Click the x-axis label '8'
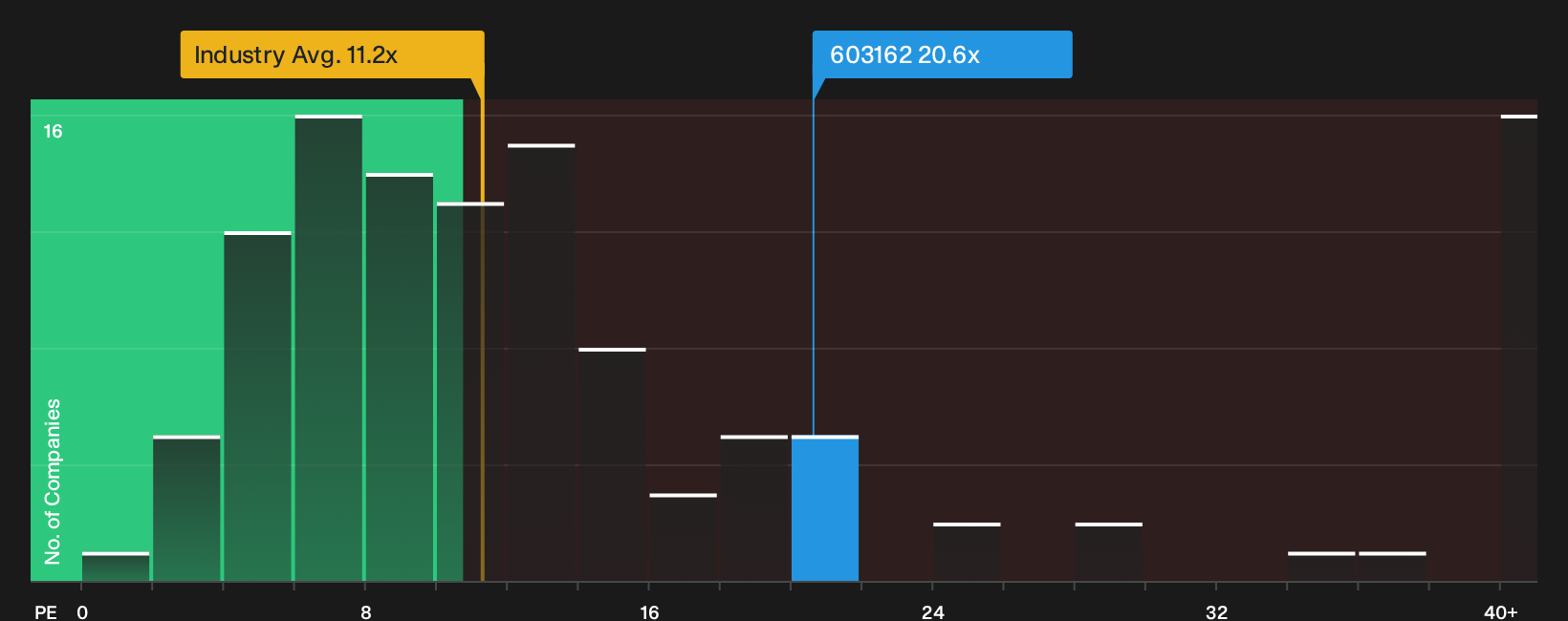Image resolution: width=1568 pixels, height=621 pixels. 366,612
